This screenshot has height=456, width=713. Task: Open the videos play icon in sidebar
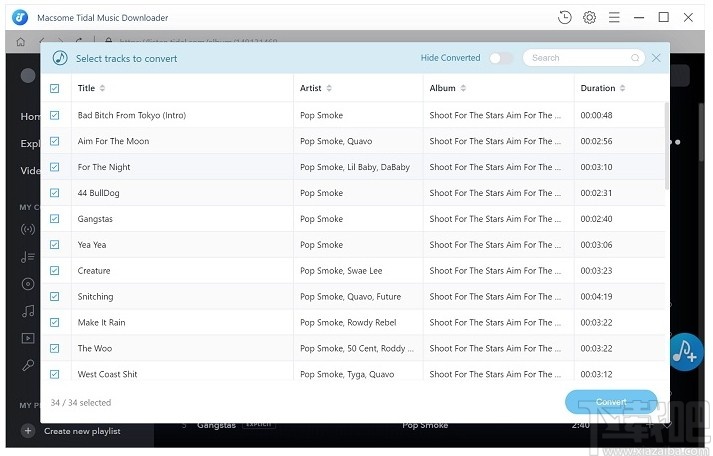[28, 338]
